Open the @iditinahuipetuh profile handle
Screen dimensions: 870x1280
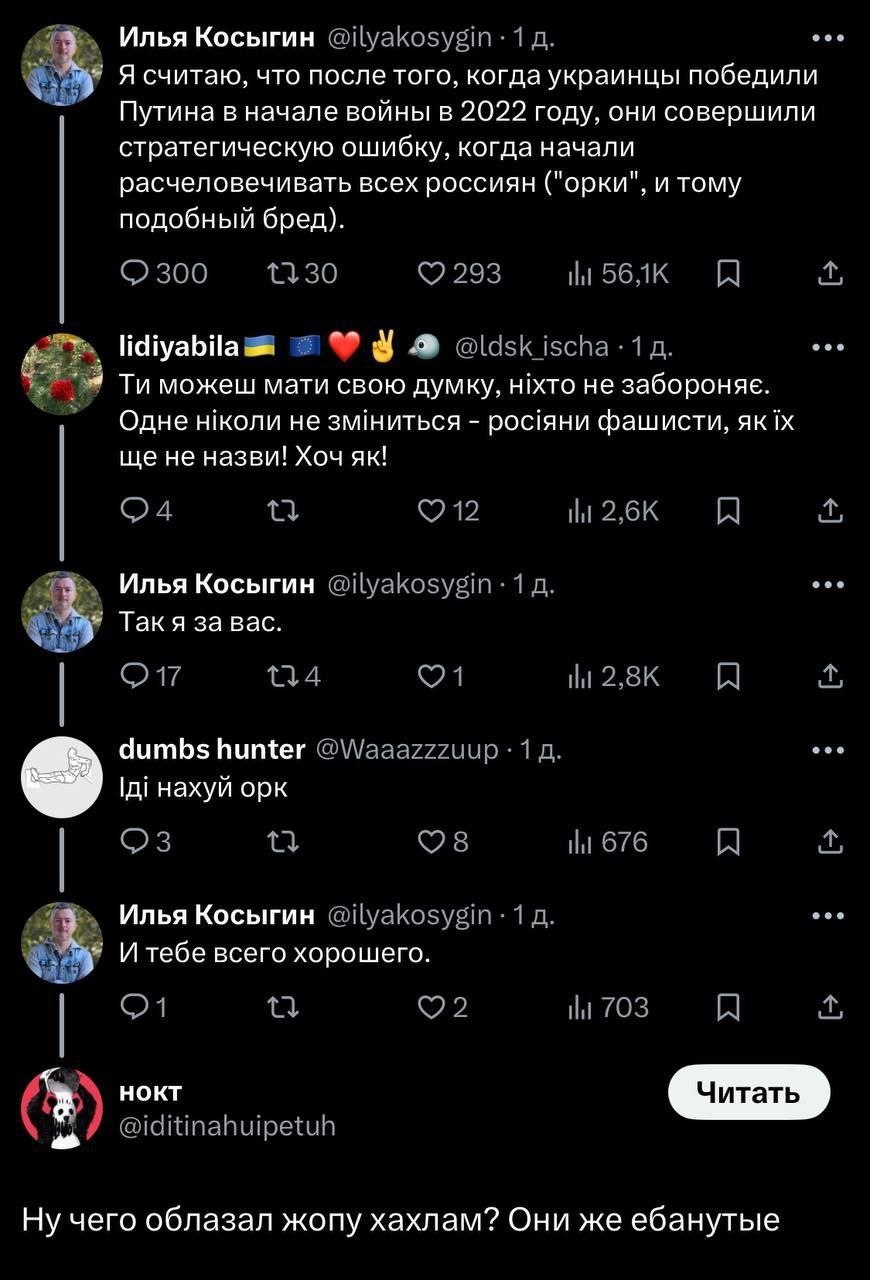point(227,1126)
